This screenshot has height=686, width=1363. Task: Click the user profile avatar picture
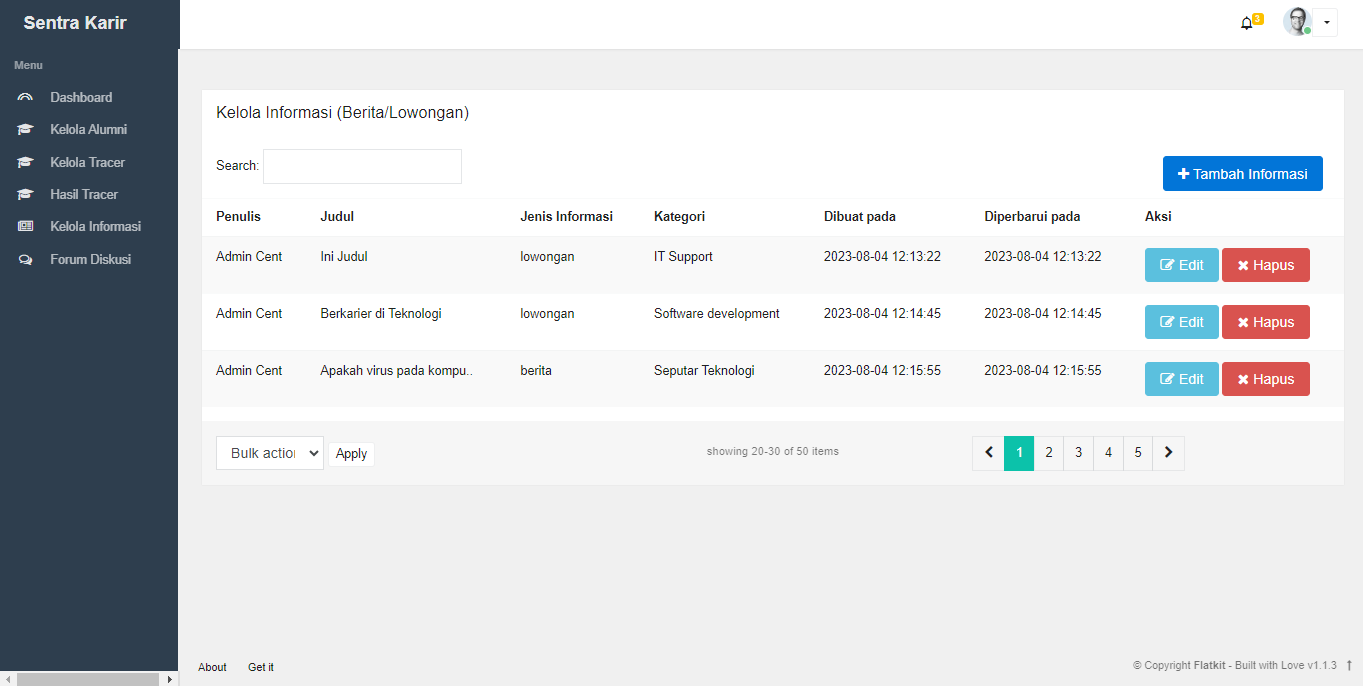pyautogui.click(x=1297, y=22)
